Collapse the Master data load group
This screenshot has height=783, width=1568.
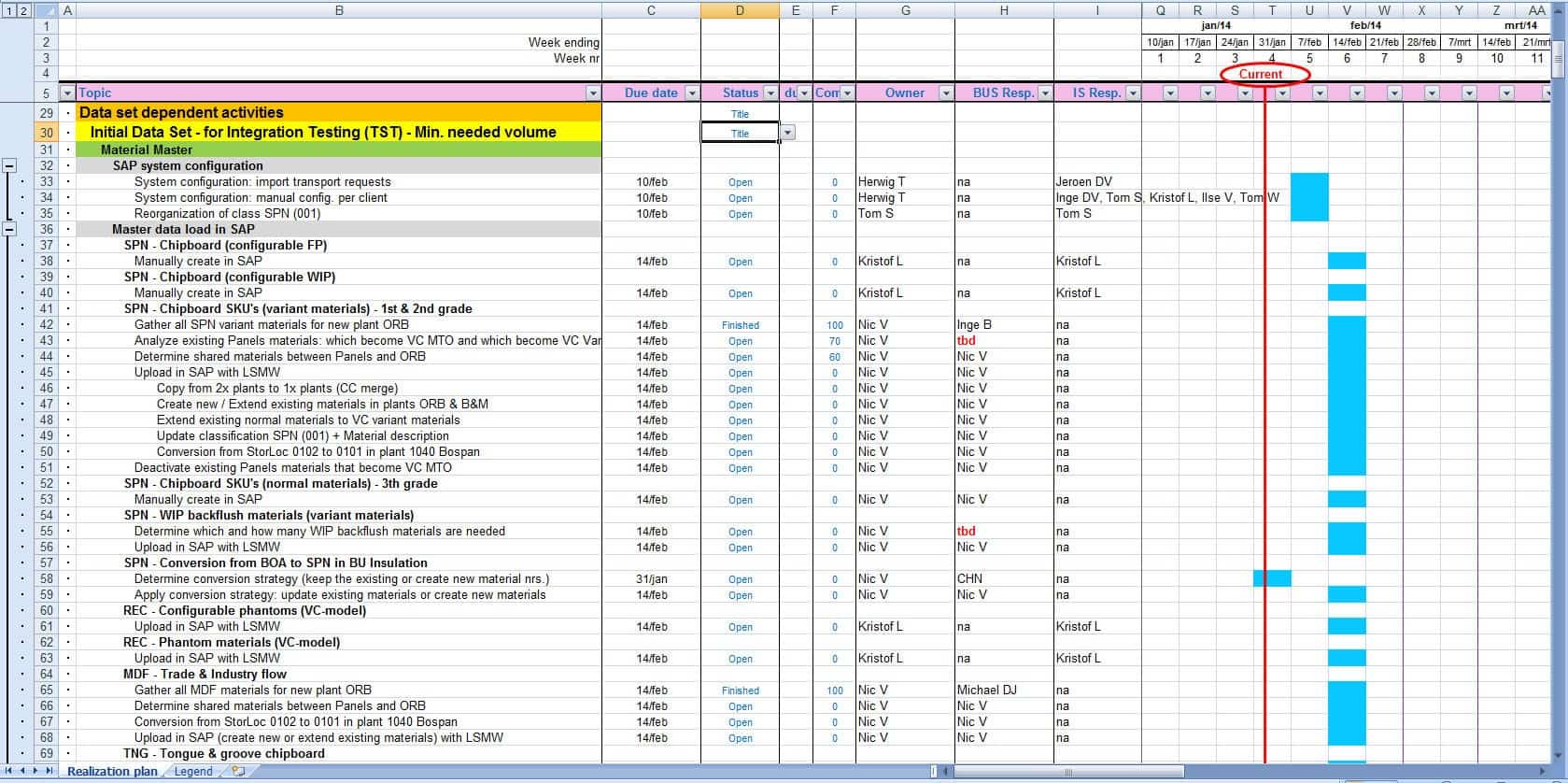click(x=9, y=229)
